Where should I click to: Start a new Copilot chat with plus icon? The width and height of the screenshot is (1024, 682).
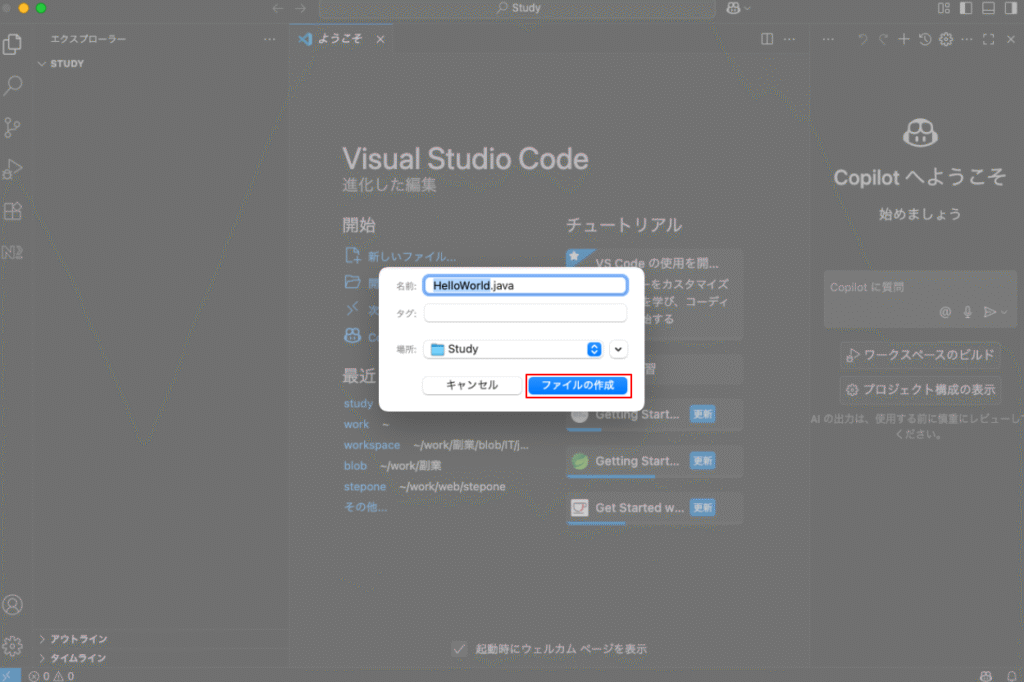(904, 39)
